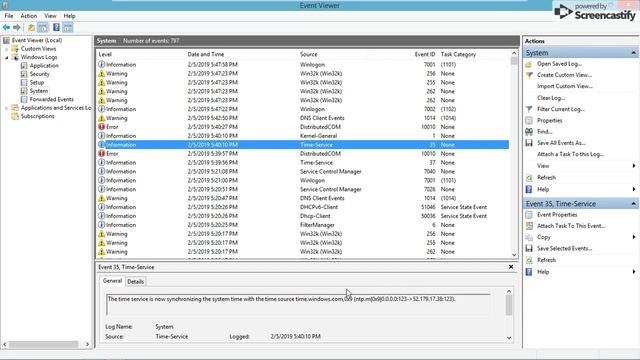Click the Help toolbar icon
The height and width of the screenshot is (360, 640).
coord(56,27)
